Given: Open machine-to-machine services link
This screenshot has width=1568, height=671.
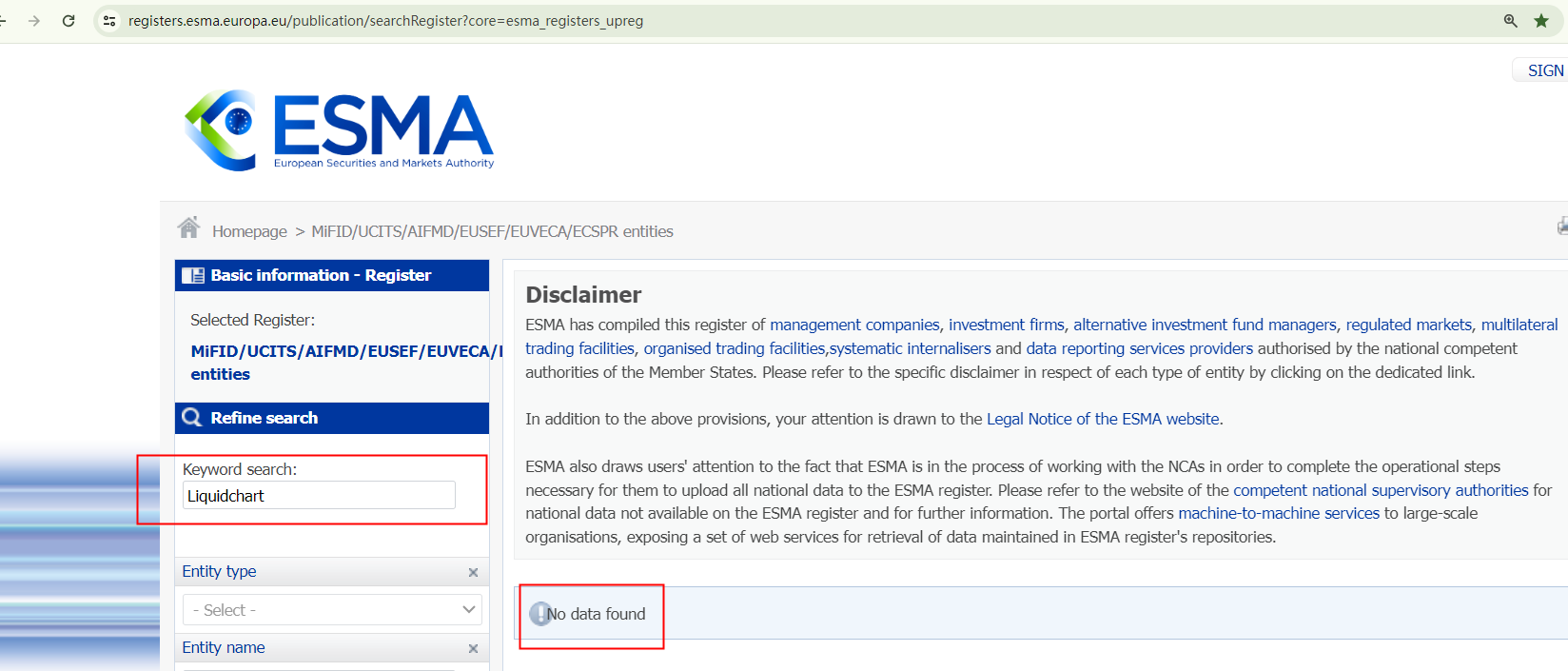Looking at the screenshot, I should point(1278,513).
